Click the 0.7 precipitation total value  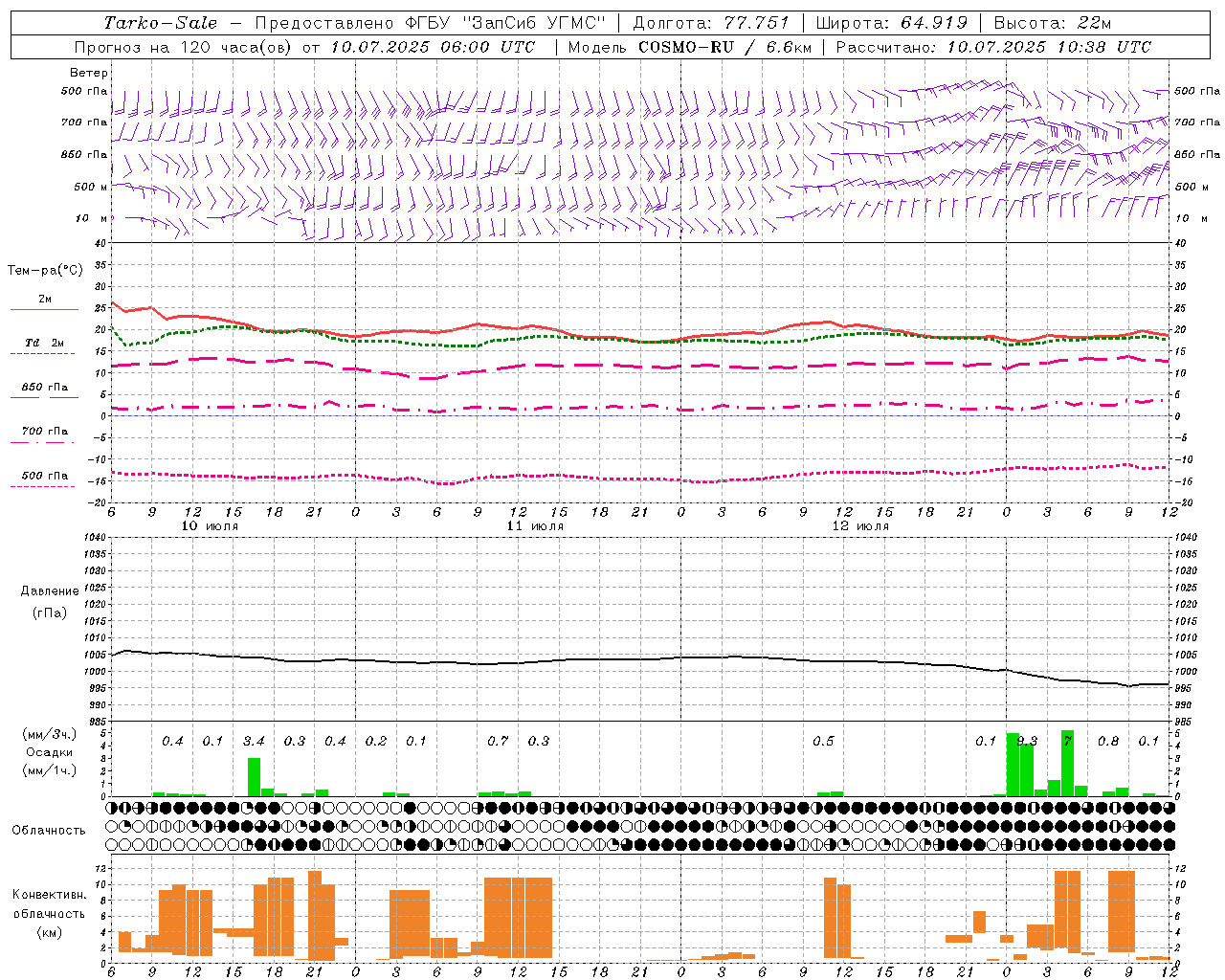coord(498,741)
